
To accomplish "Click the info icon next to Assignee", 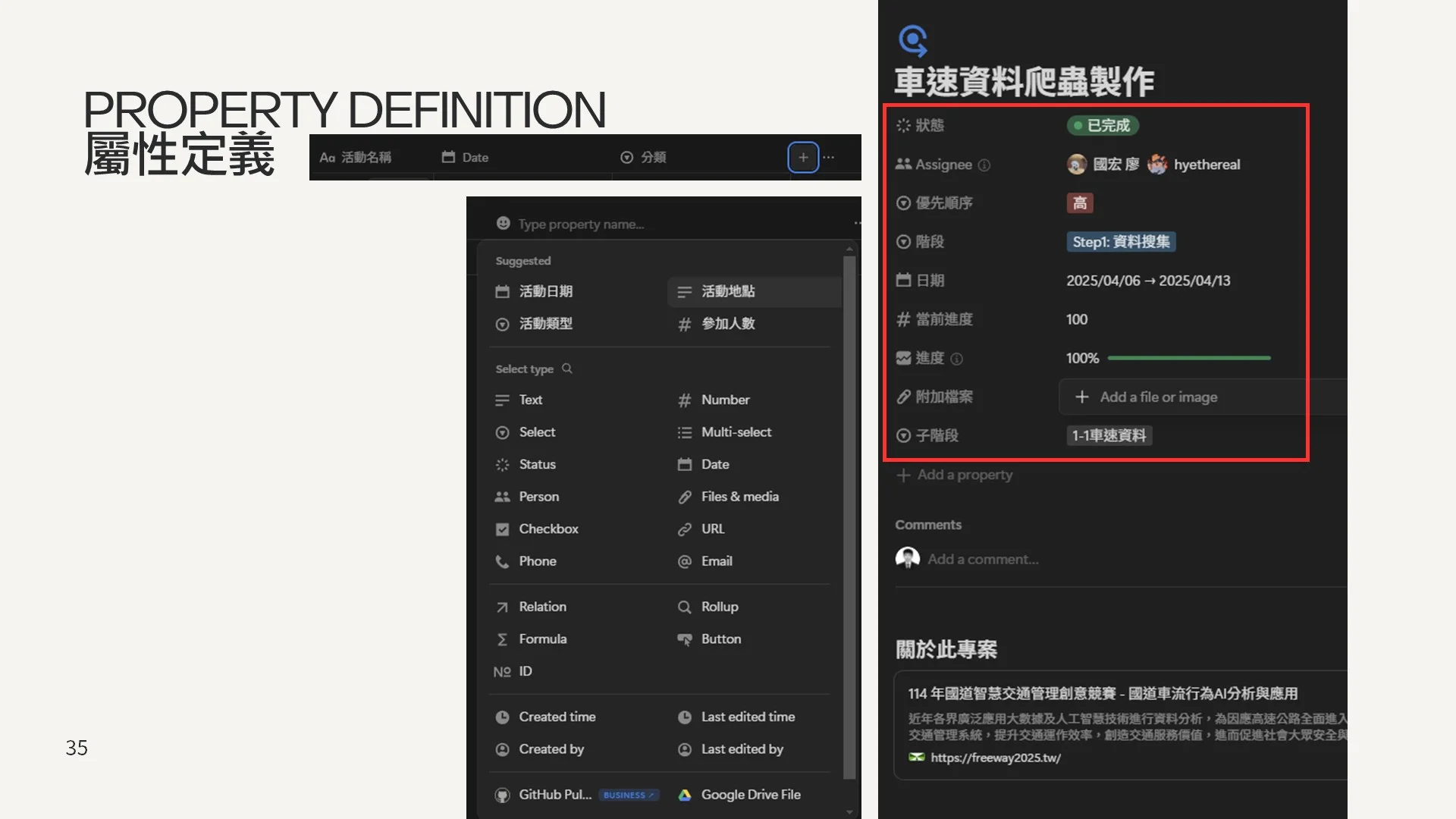I will pos(984,165).
